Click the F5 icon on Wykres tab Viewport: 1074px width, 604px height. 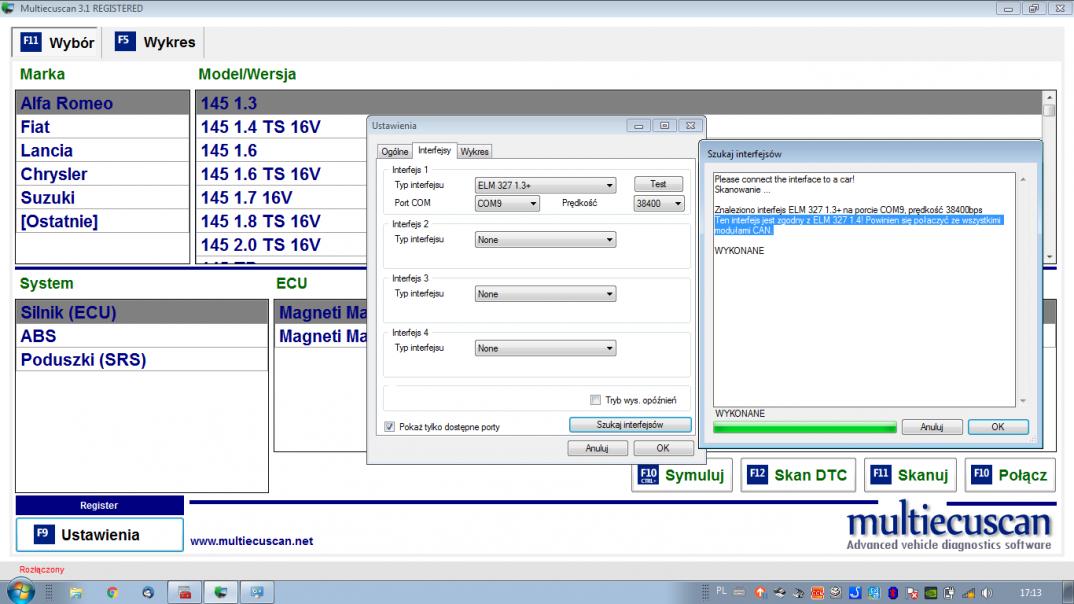point(125,41)
